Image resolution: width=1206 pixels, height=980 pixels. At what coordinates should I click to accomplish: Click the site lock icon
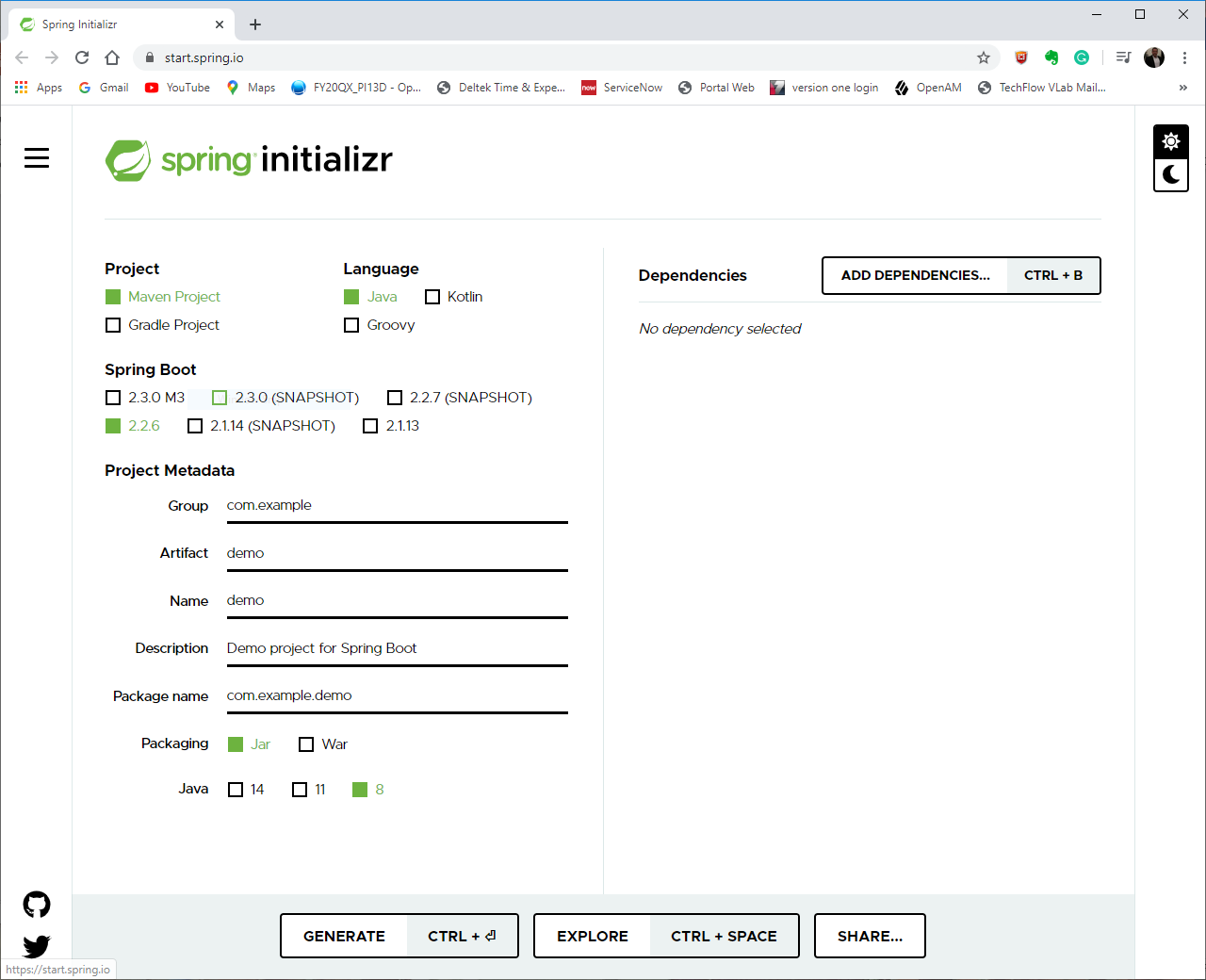149,57
